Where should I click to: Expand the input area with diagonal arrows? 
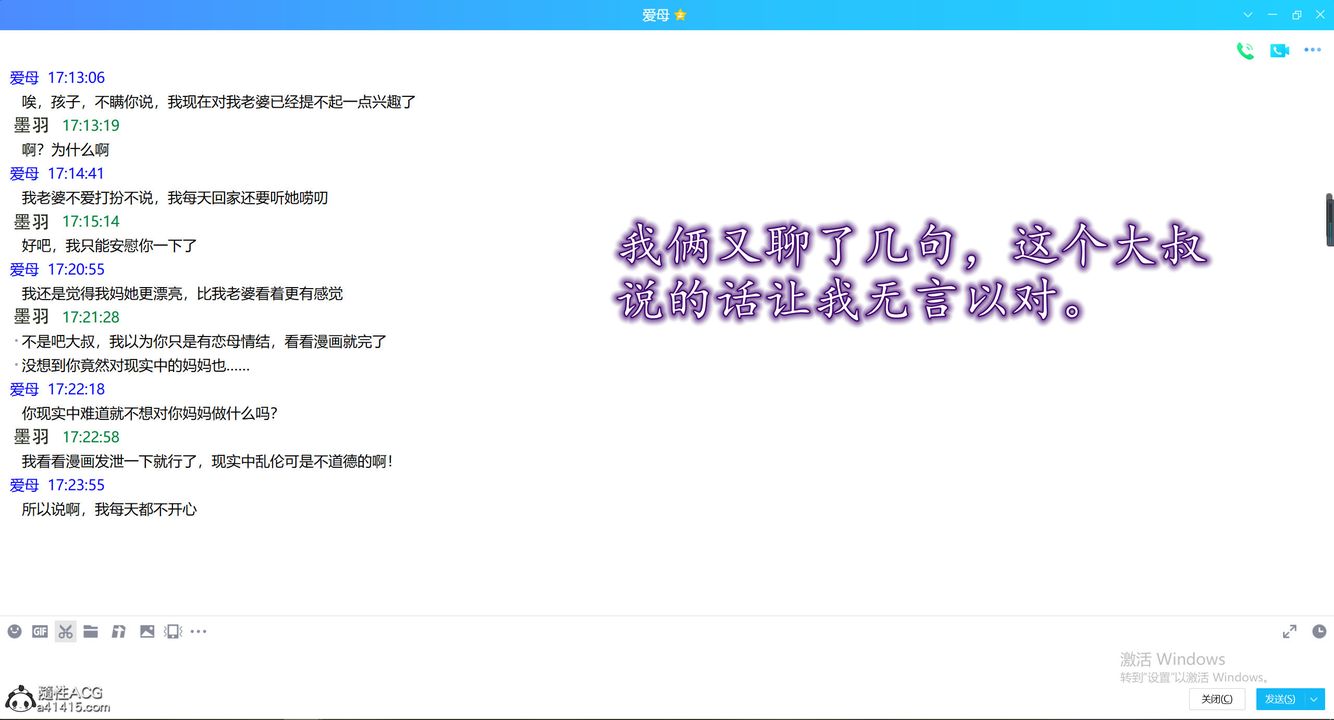click(x=1289, y=631)
